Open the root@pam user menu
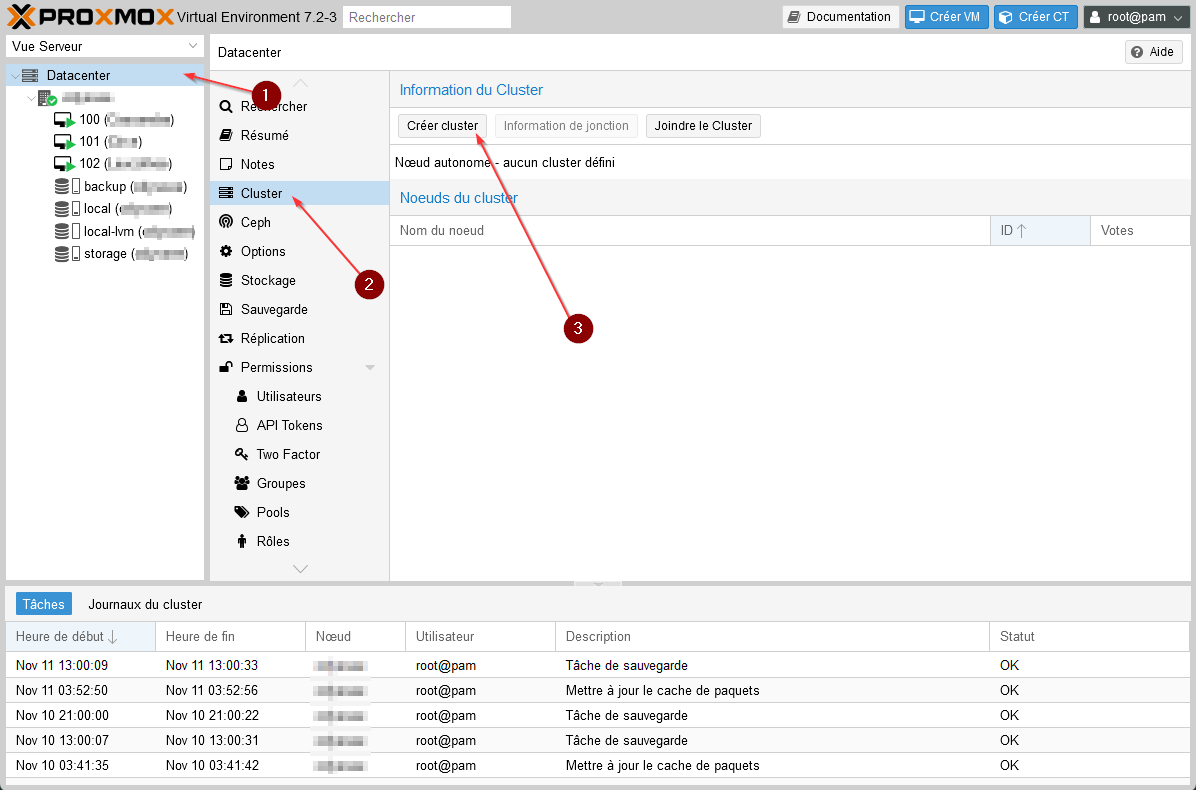1196x790 pixels. tap(1136, 17)
